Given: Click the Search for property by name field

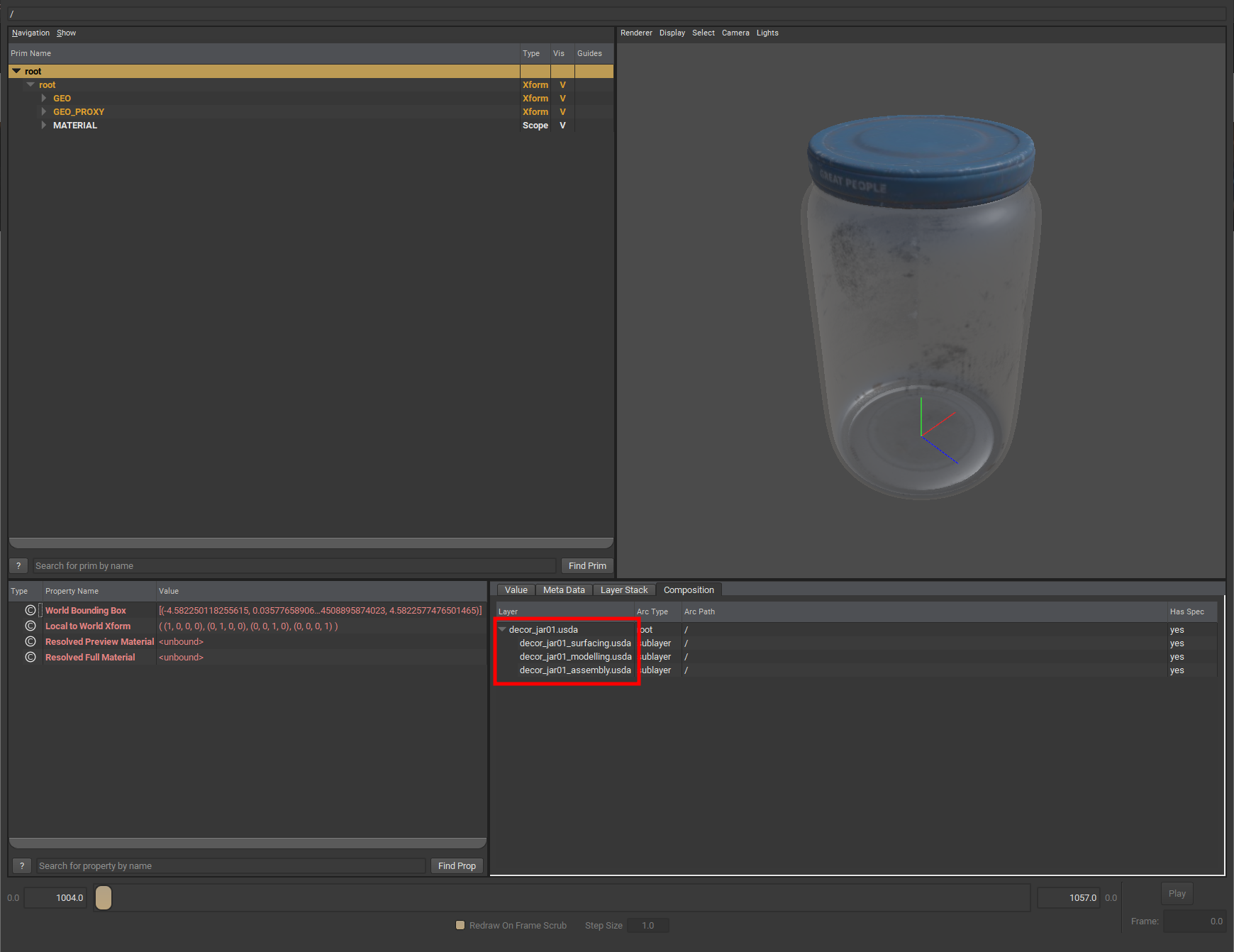Looking at the screenshot, I should tap(230, 865).
